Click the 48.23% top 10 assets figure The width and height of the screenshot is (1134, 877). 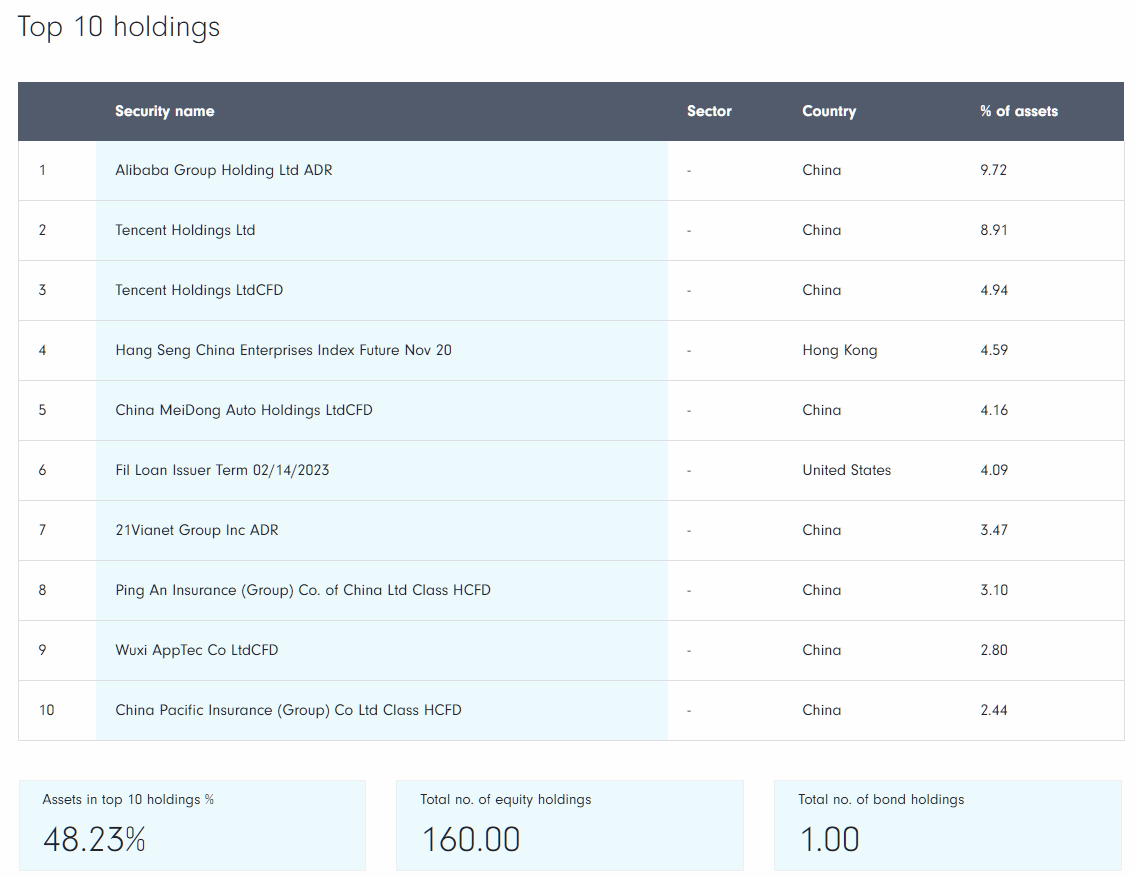pos(94,839)
